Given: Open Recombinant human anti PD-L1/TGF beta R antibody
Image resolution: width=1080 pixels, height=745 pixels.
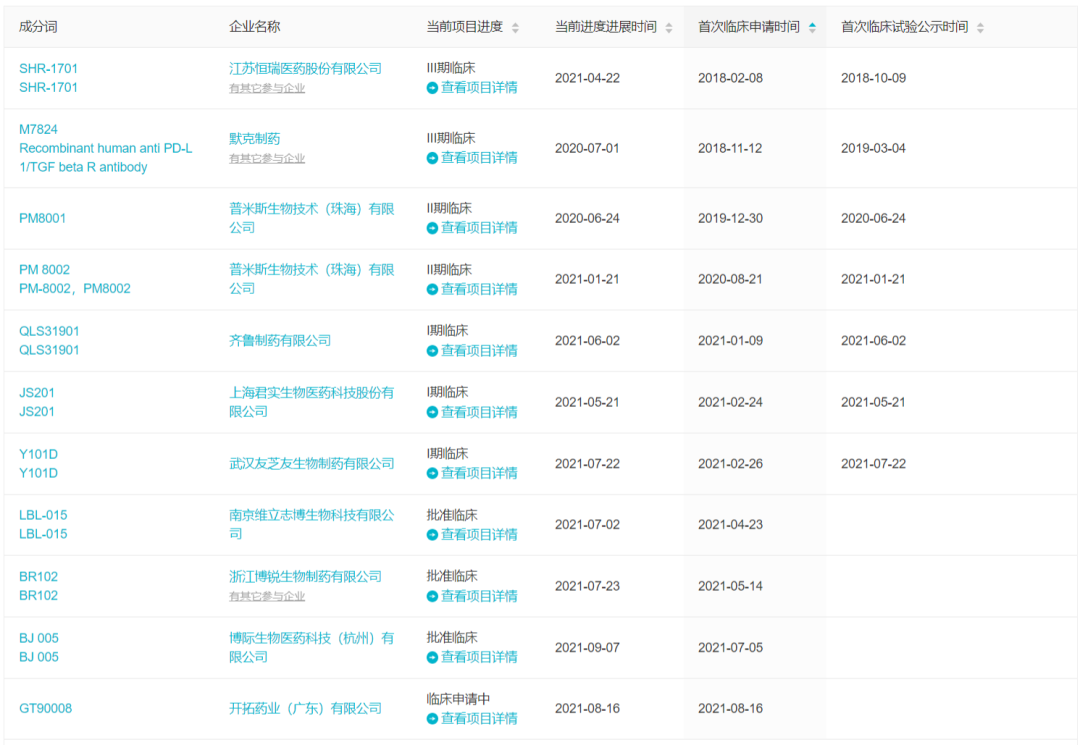Looking at the screenshot, I should 105,158.
